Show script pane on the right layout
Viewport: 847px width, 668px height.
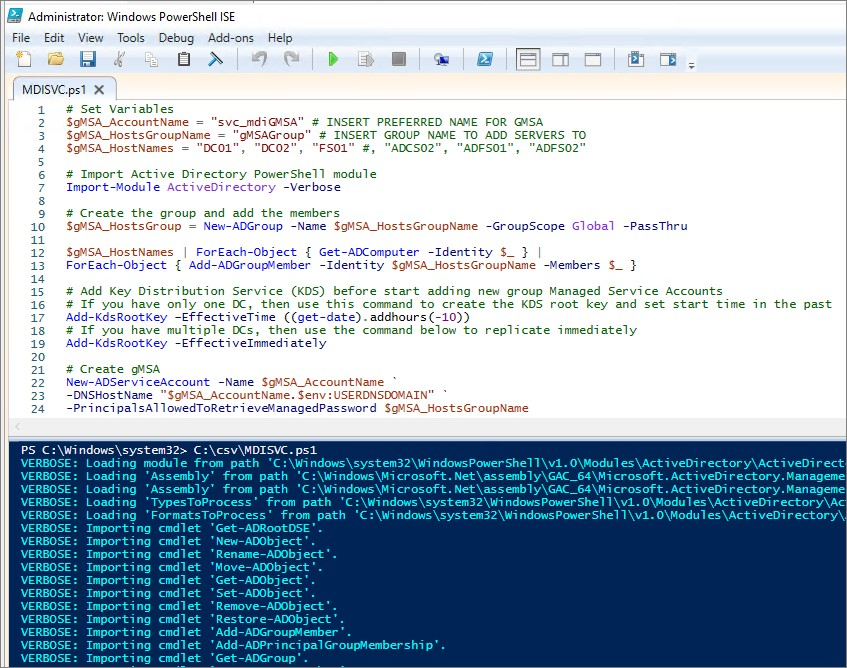pyautogui.click(x=560, y=59)
